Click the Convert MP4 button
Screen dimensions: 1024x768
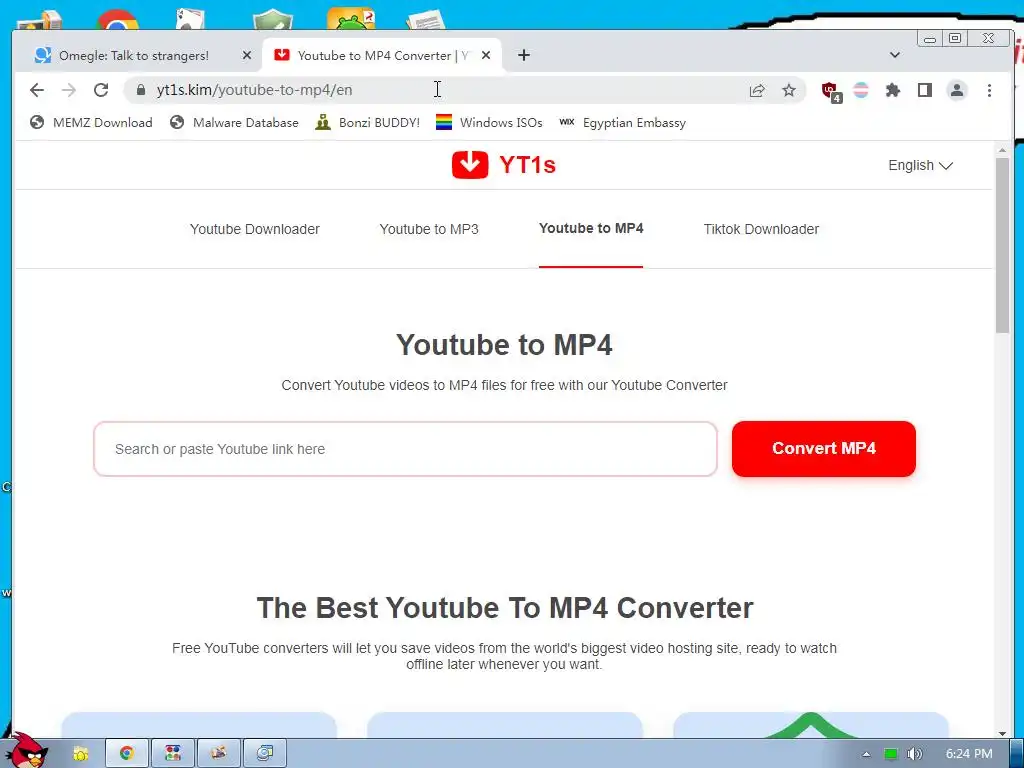click(824, 449)
